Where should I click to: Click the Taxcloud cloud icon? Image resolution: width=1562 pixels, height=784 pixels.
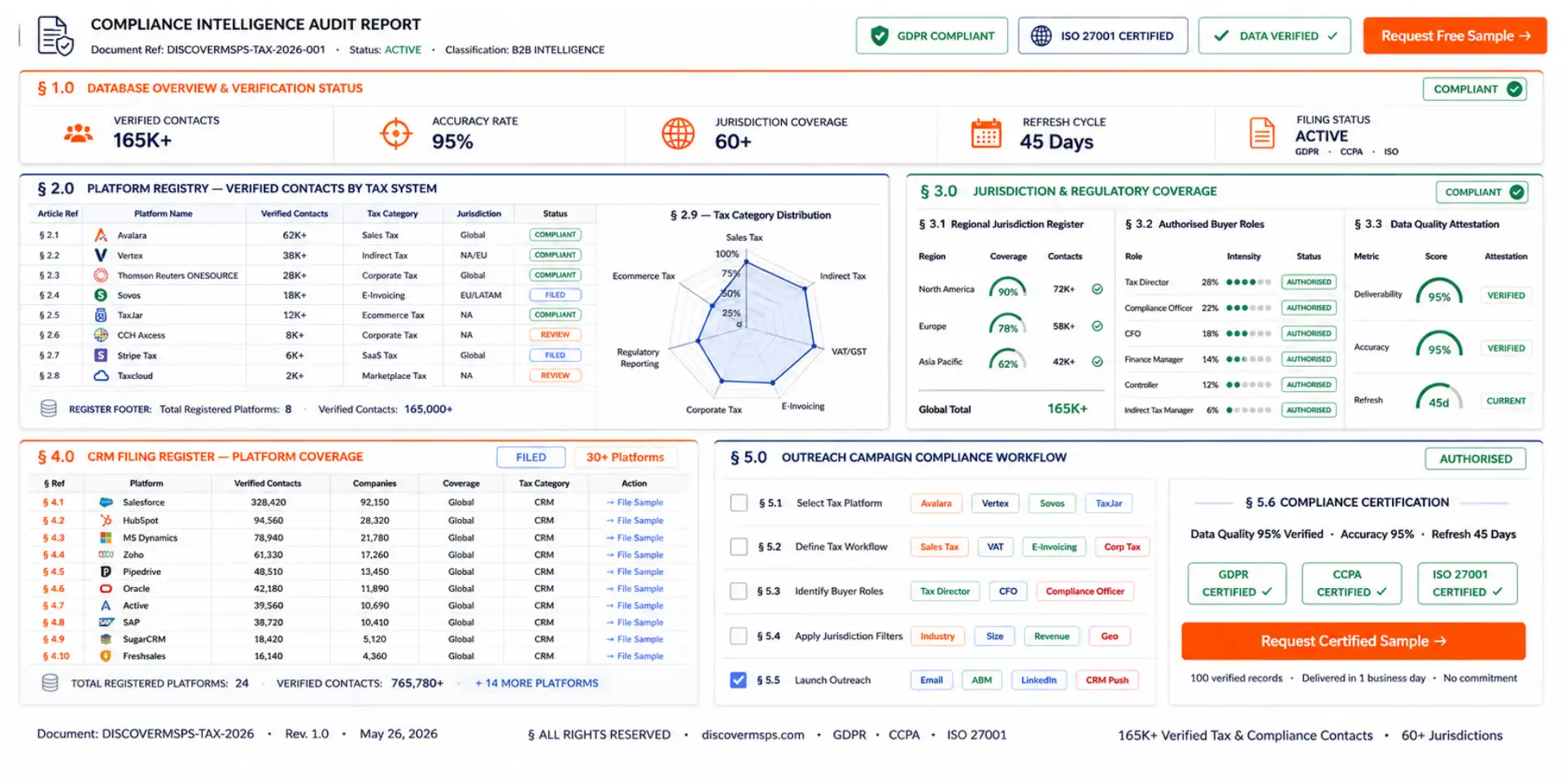coord(101,376)
